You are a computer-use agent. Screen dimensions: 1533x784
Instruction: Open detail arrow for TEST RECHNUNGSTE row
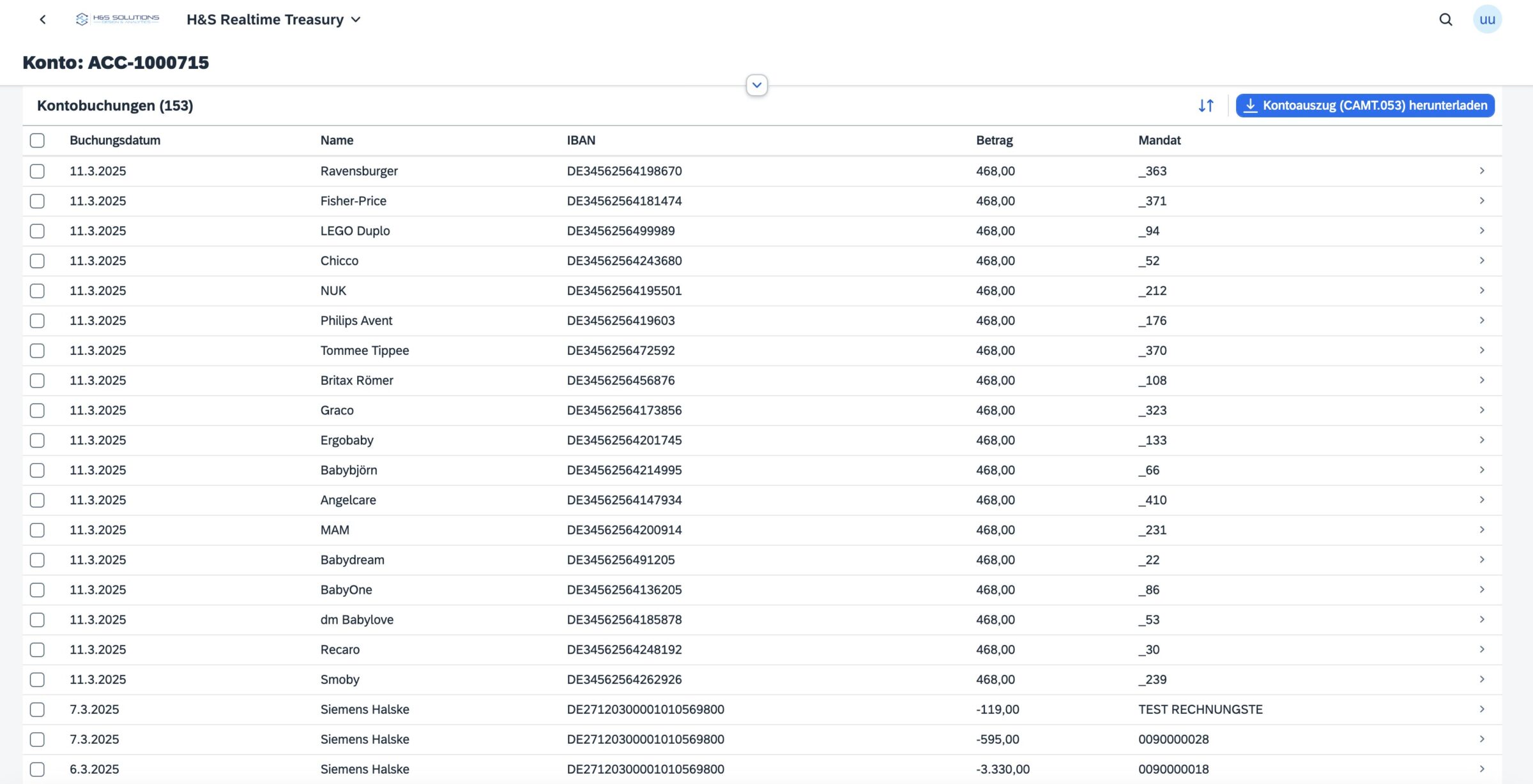coord(1482,709)
